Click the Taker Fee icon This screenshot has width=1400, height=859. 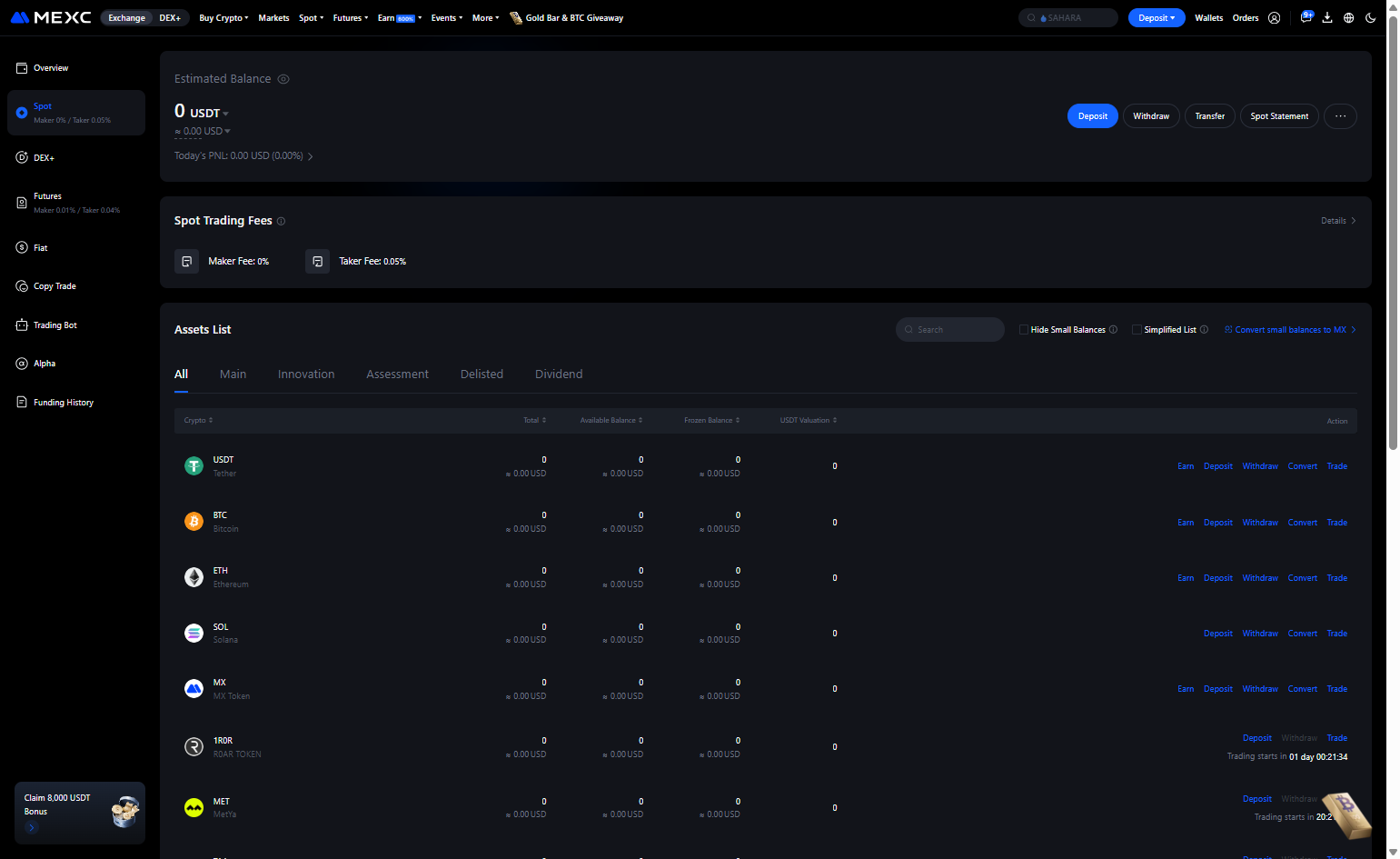(317, 262)
